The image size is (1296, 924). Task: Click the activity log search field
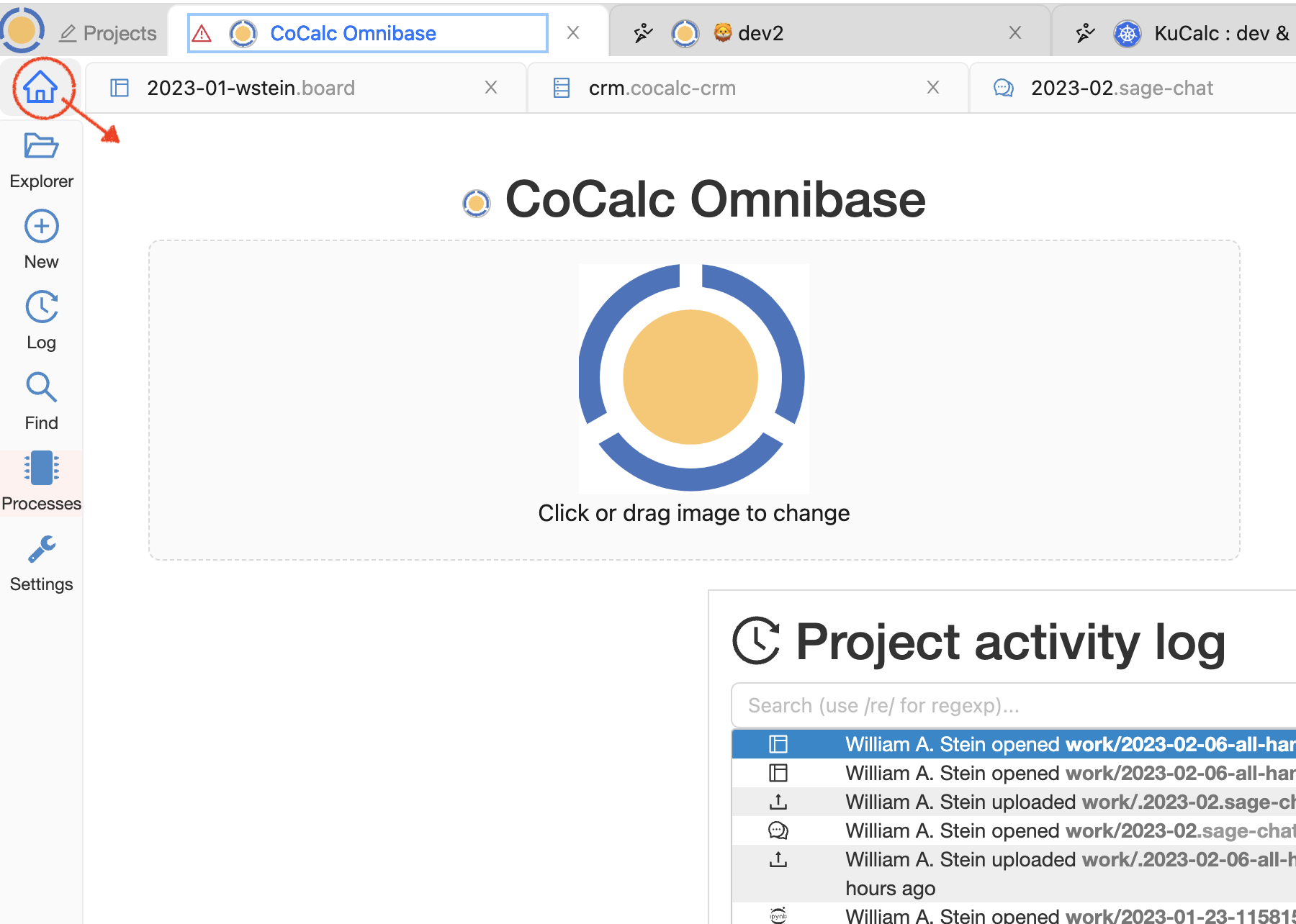coord(1008,705)
